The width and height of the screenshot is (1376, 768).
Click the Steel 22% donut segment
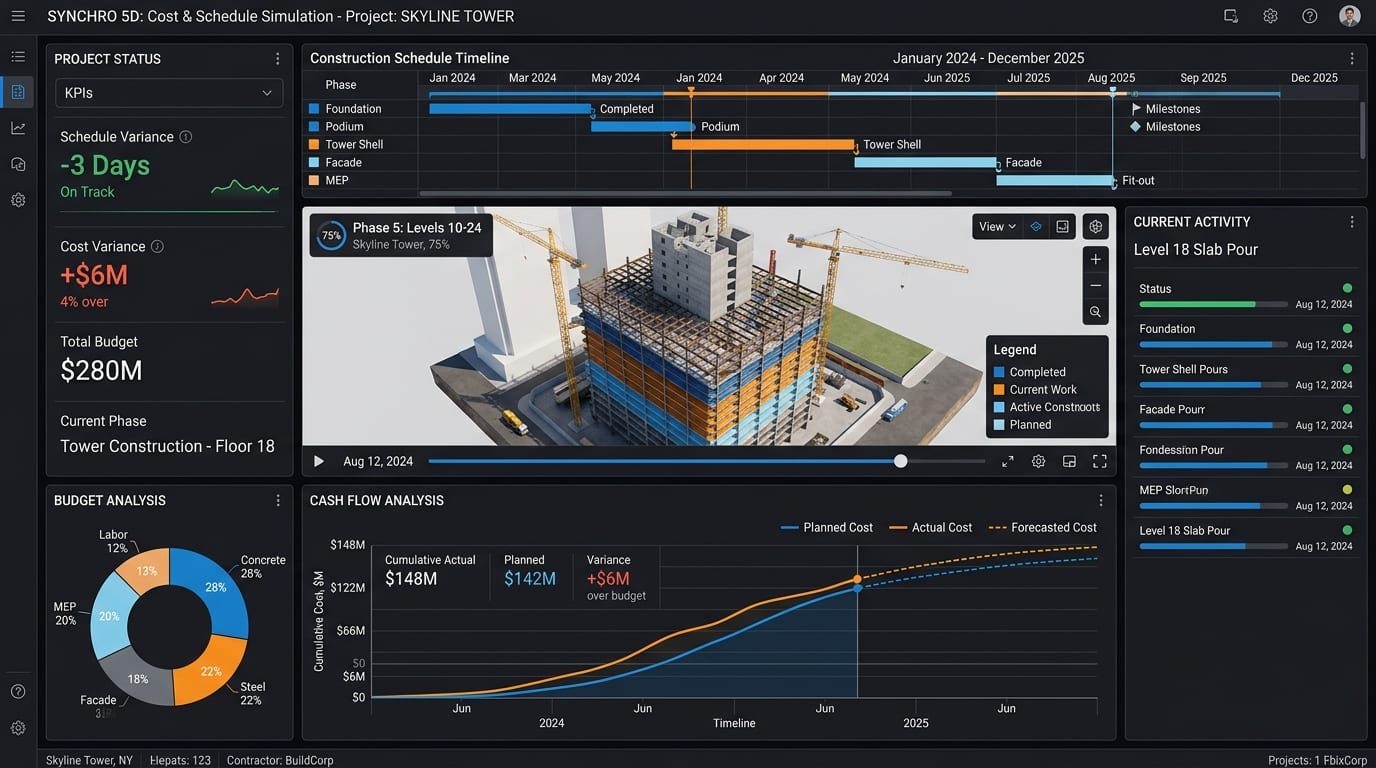coord(212,670)
